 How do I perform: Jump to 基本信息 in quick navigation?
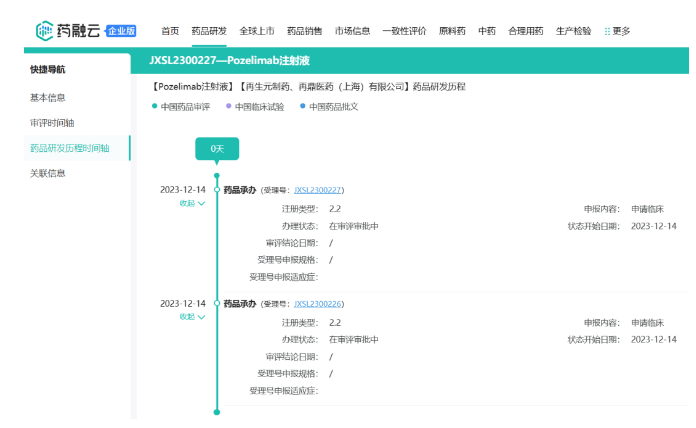pos(47,98)
